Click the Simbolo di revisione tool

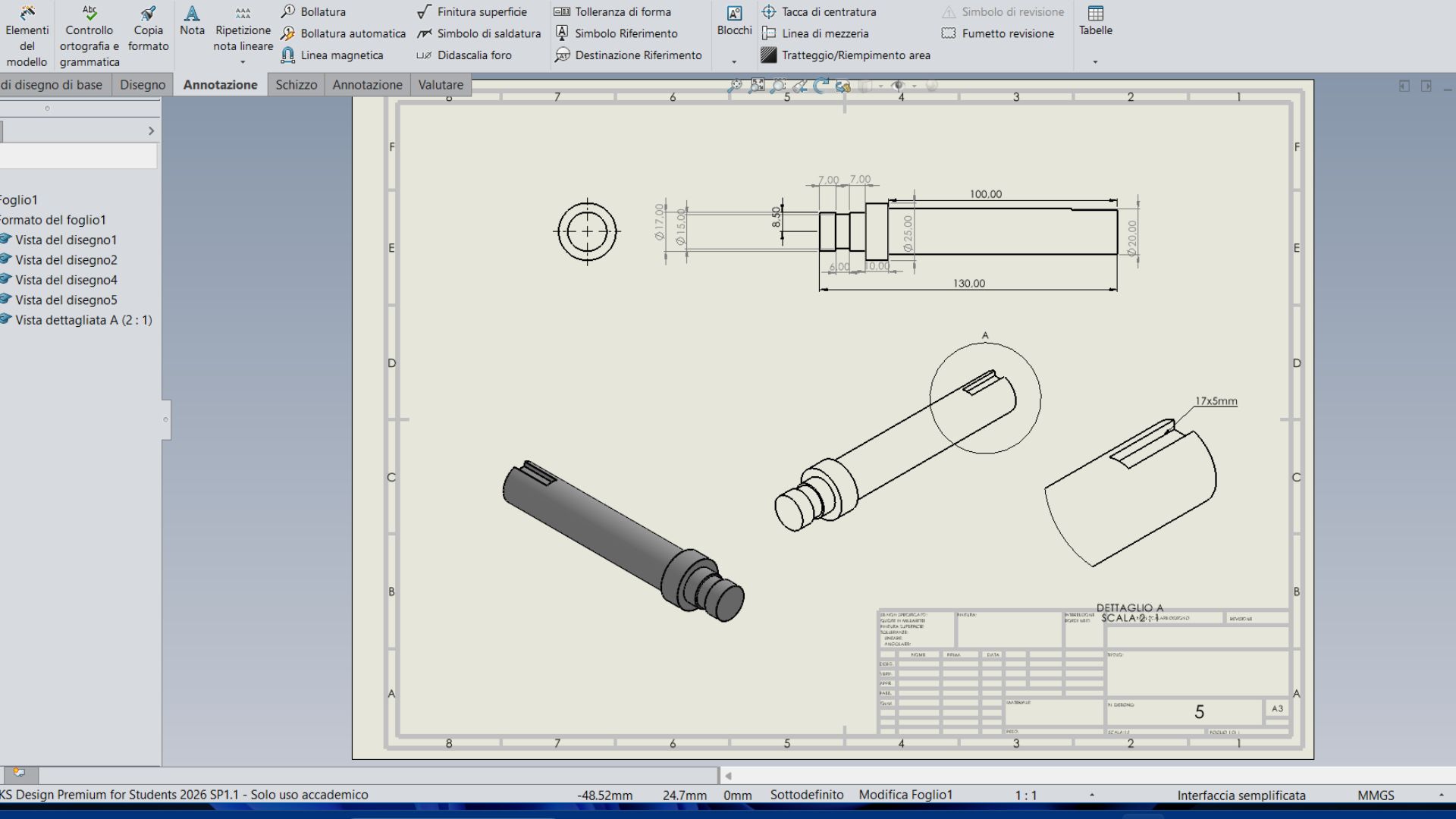(1003, 11)
